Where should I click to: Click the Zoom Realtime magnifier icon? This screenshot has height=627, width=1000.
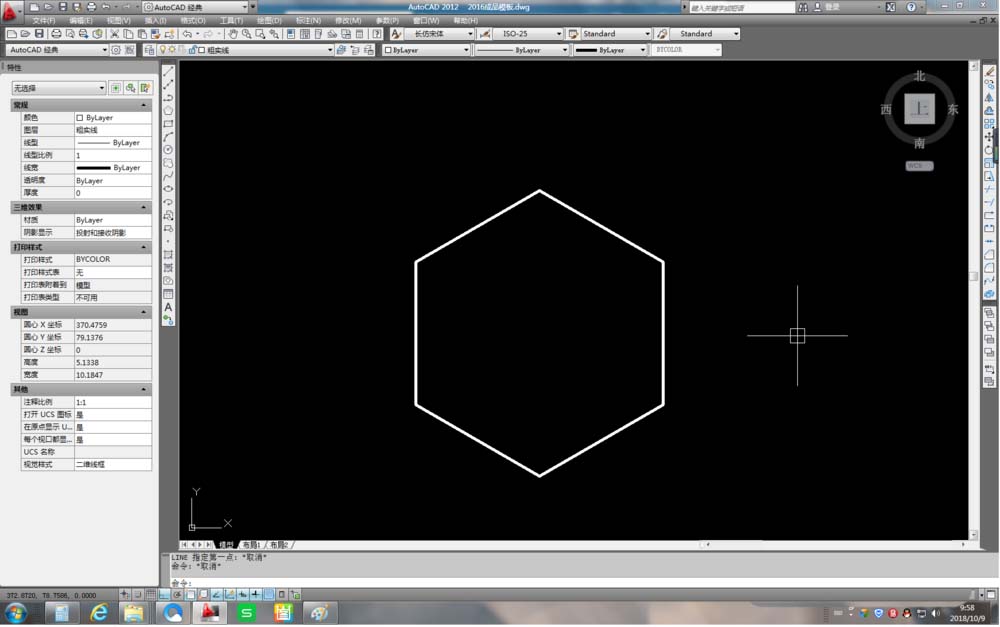(246, 34)
